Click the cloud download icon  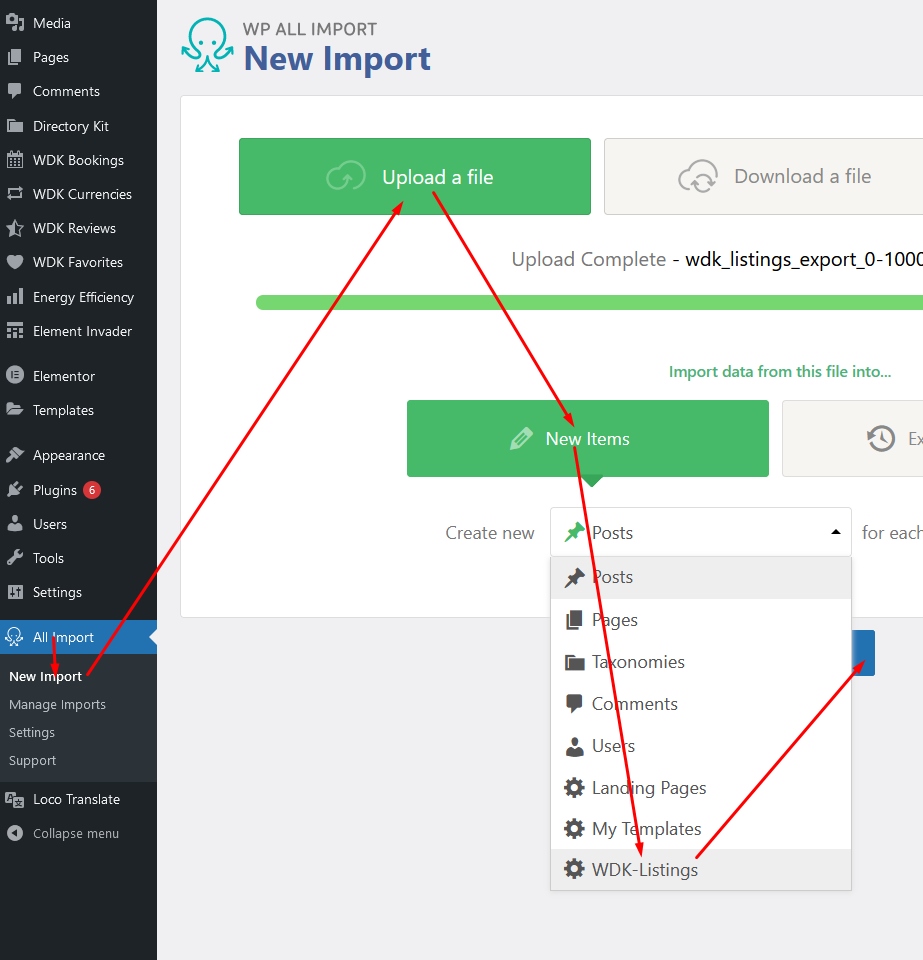click(x=698, y=176)
